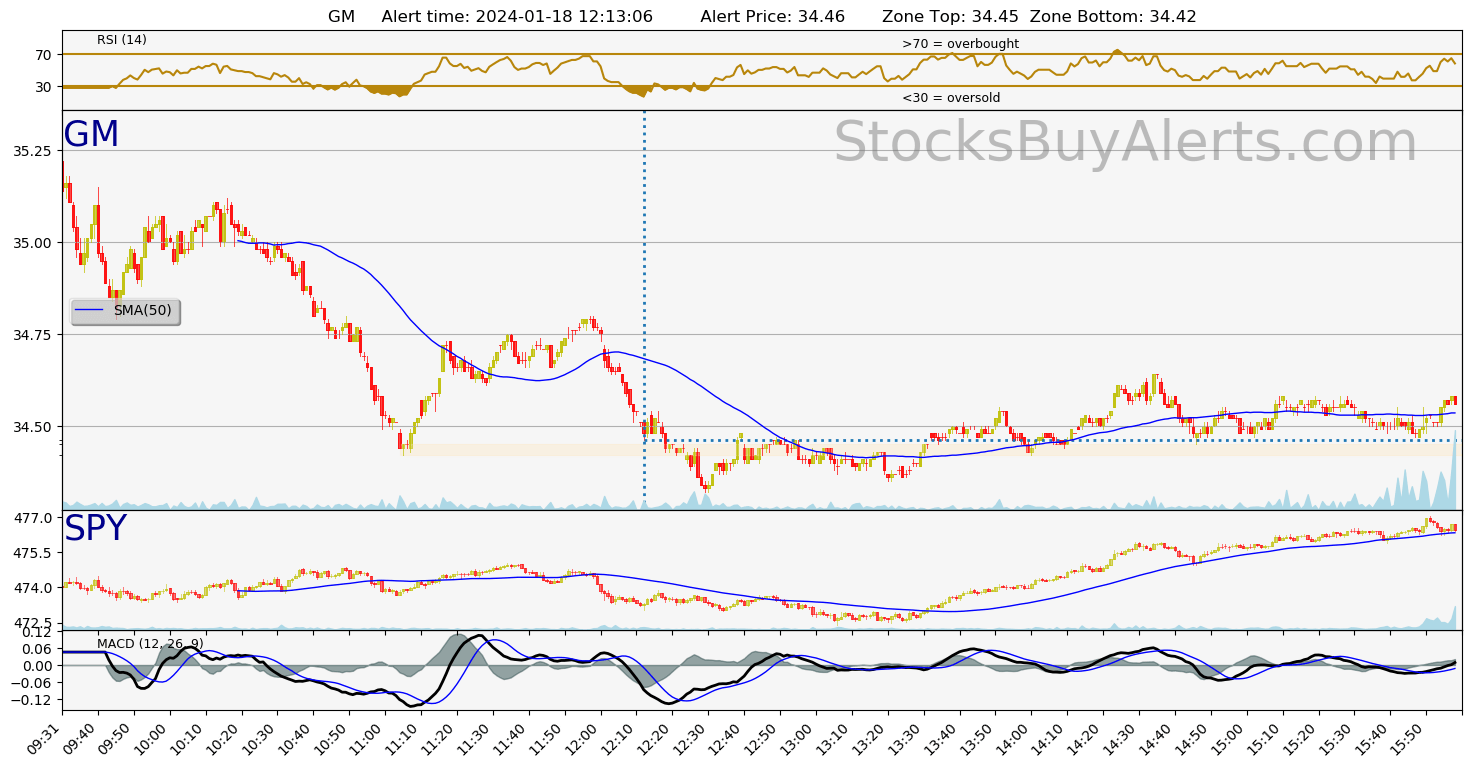Image resolution: width=1476 pixels, height=768 pixels.
Task: Select the 'Alert time: 2024-01-18 12:13:06' title text
Action: click(x=517, y=16)
